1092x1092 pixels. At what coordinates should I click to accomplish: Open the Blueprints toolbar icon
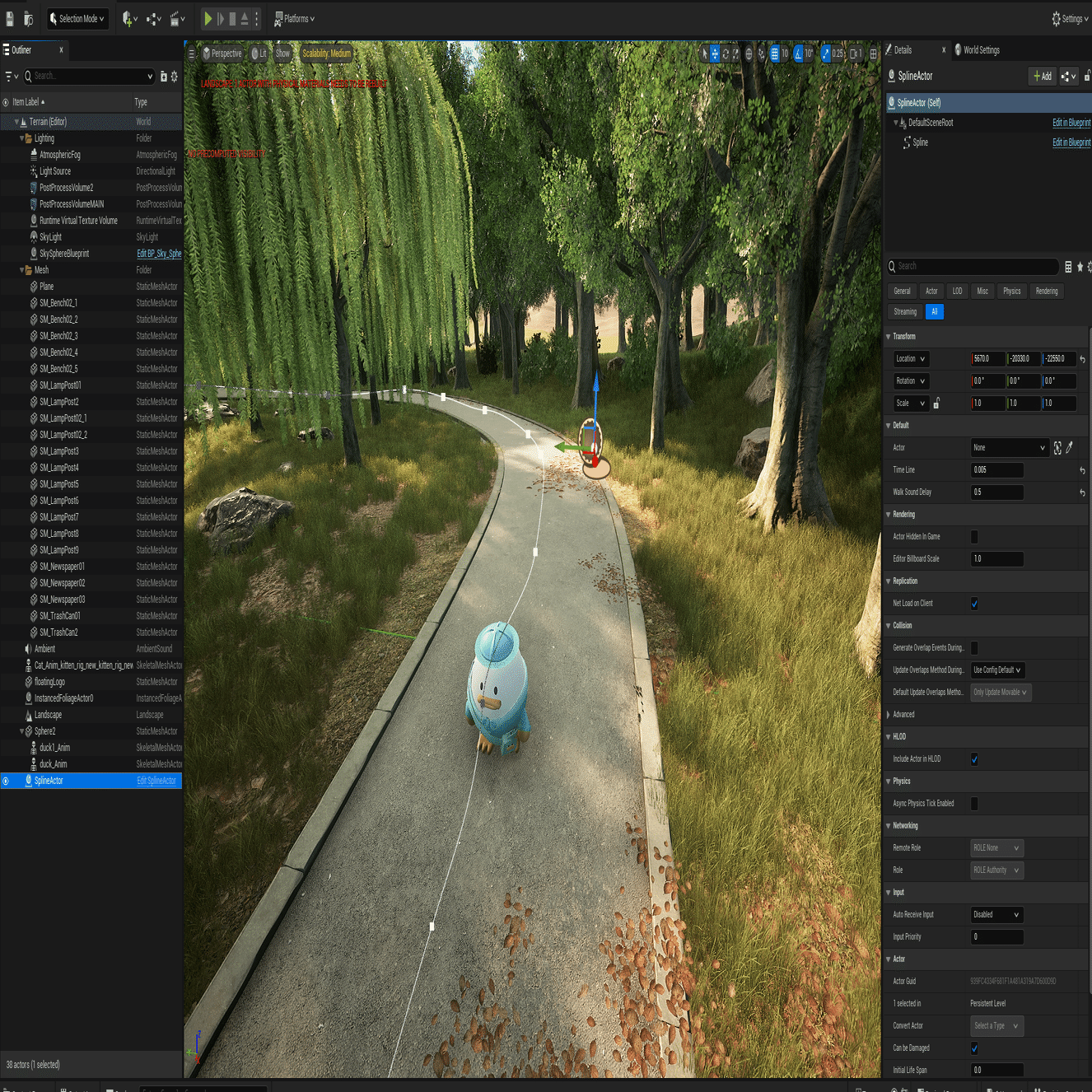point(153,19)
